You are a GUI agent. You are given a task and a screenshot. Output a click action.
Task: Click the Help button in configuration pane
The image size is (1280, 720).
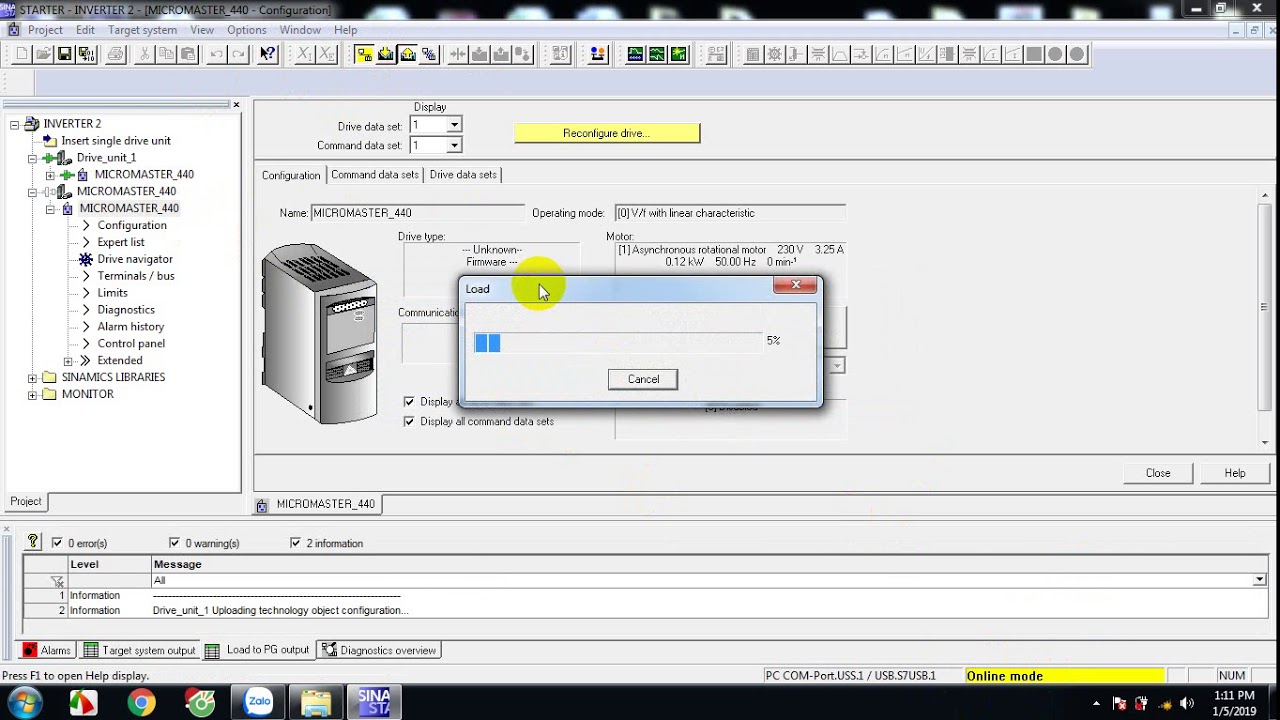pyautogui.click(x=1235, y=473)
